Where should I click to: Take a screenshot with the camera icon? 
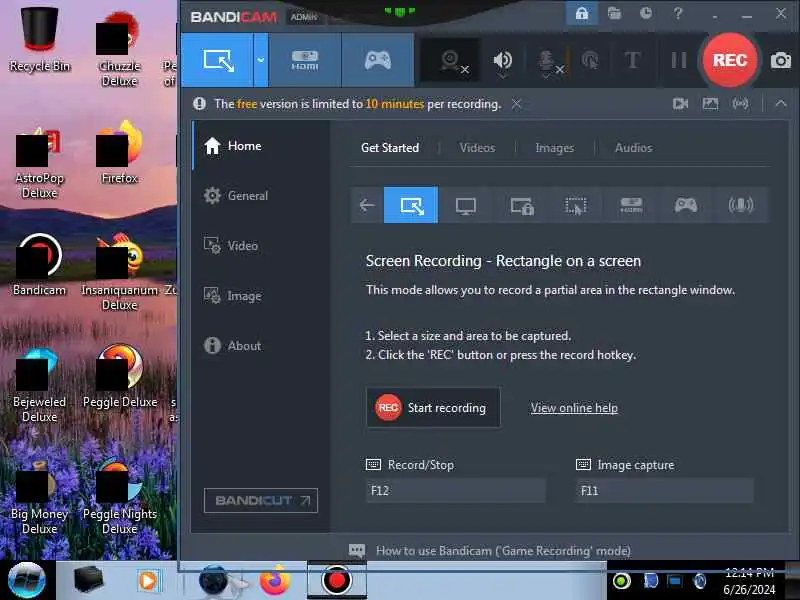click(x=781, y=61)
